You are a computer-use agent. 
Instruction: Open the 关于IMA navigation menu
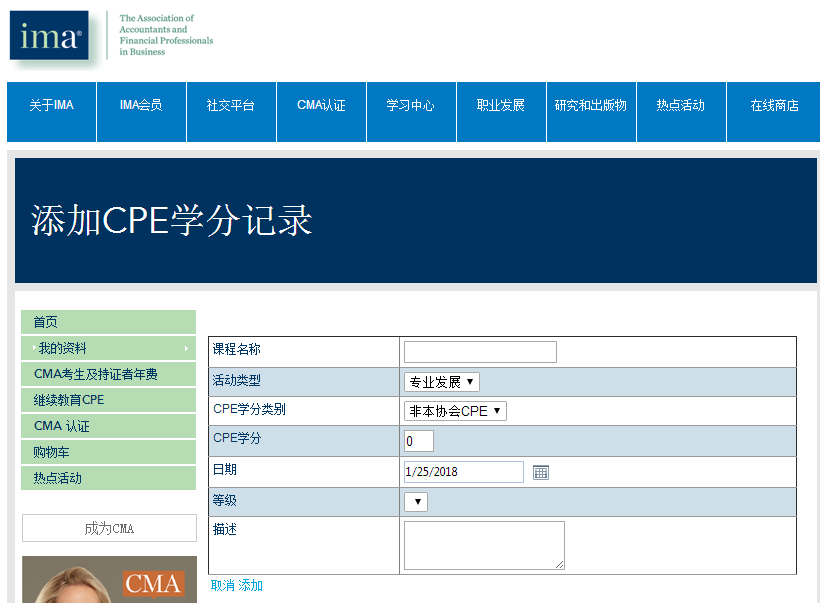pyautogui.click(x=51, y=111)
